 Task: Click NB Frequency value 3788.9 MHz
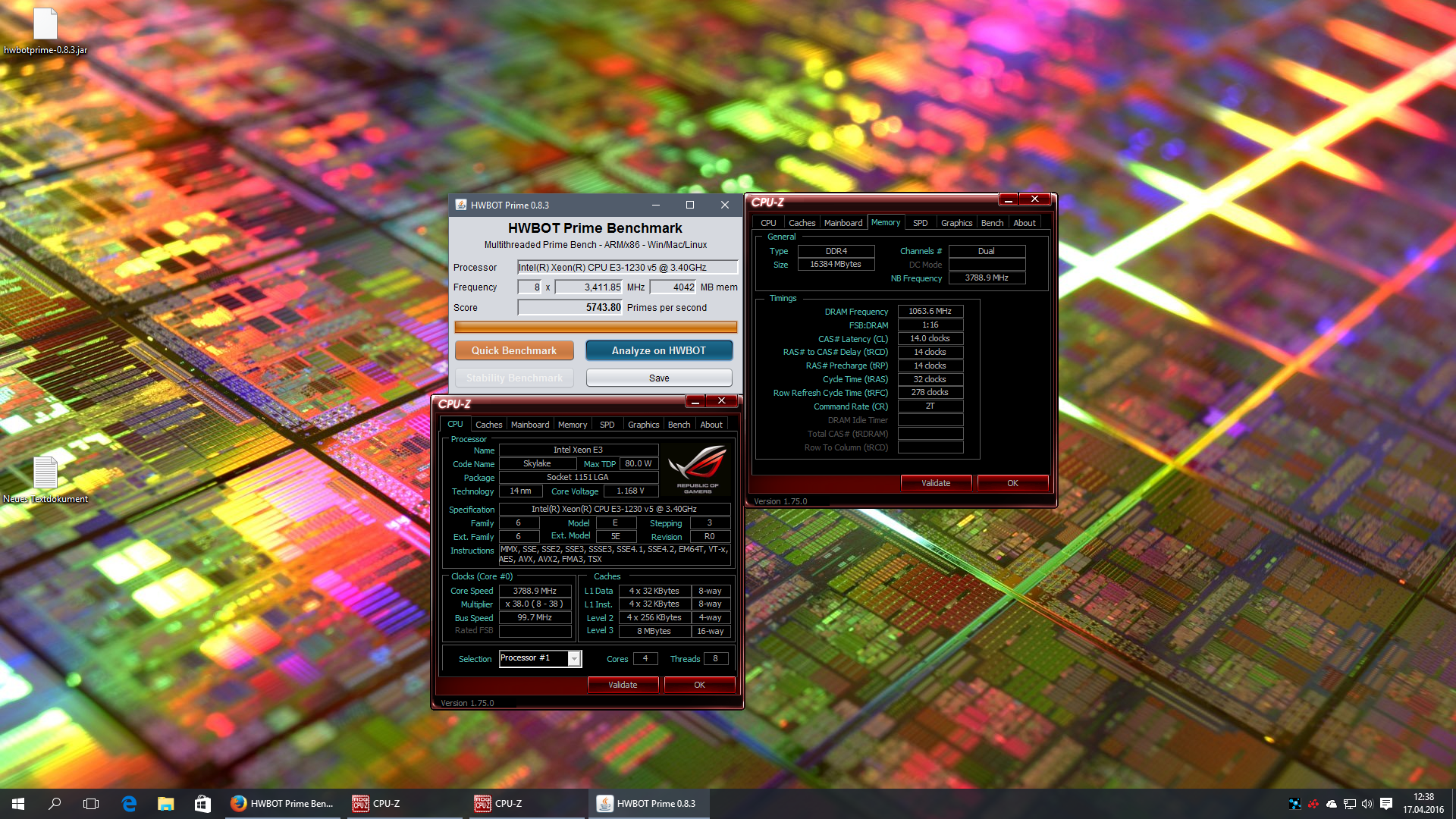coord(987,278)
